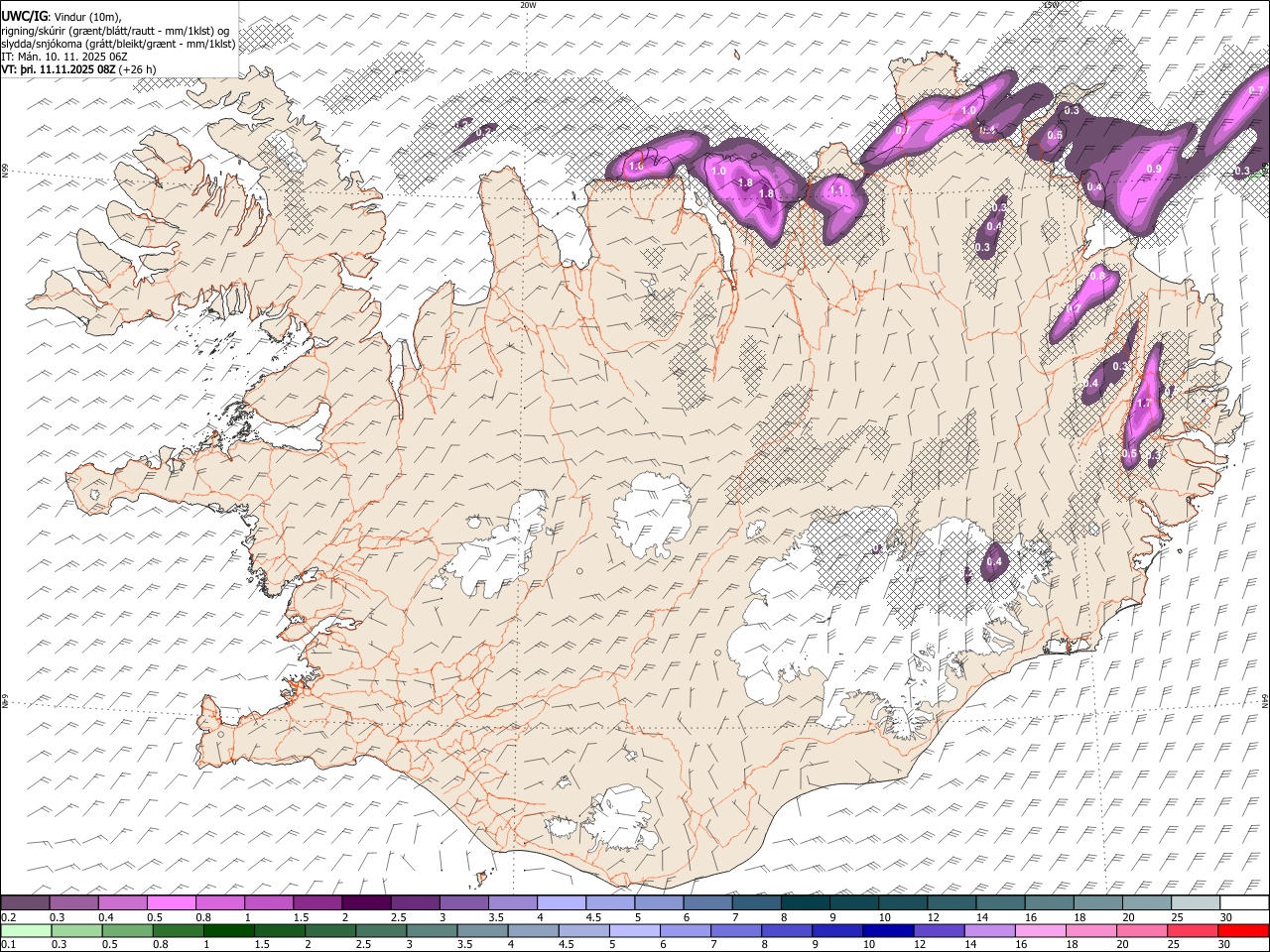Pick the dark purple swatch between 2 and 2.5
The width and height of the screenshot is (1270, 952).
coord(366,902)
